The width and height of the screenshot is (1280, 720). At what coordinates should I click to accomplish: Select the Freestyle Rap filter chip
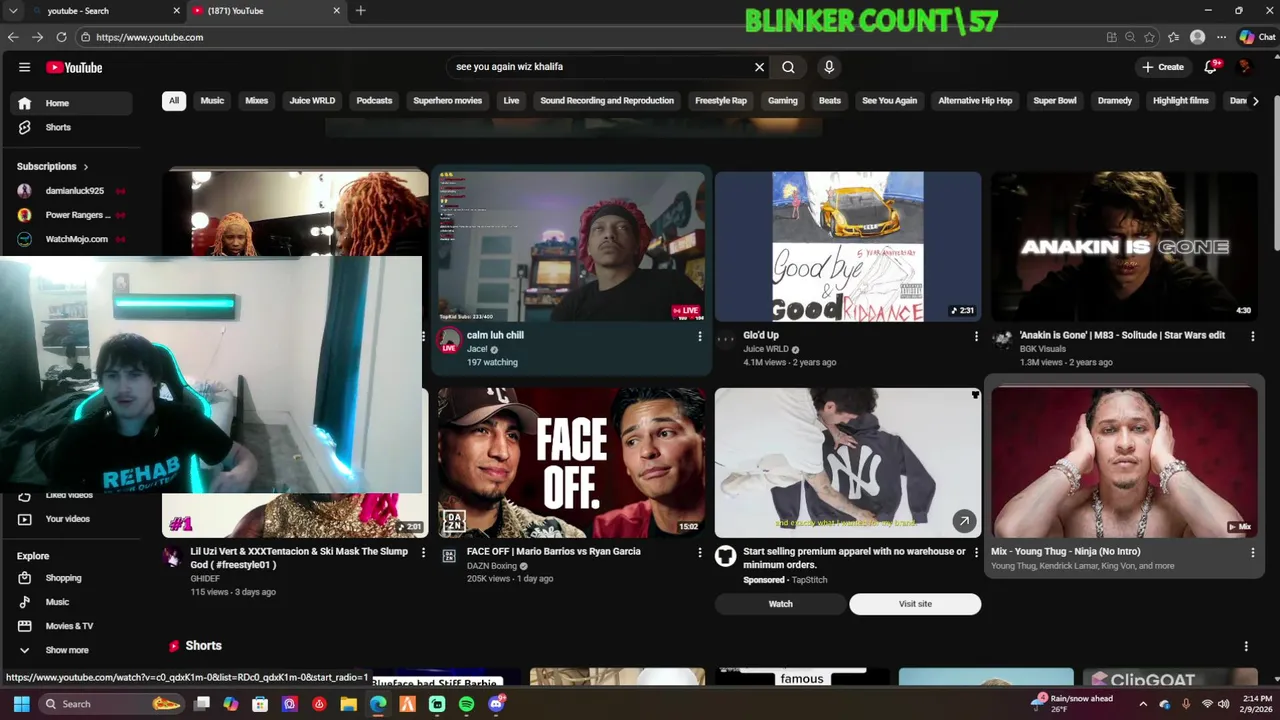click(x=721, y=101)
